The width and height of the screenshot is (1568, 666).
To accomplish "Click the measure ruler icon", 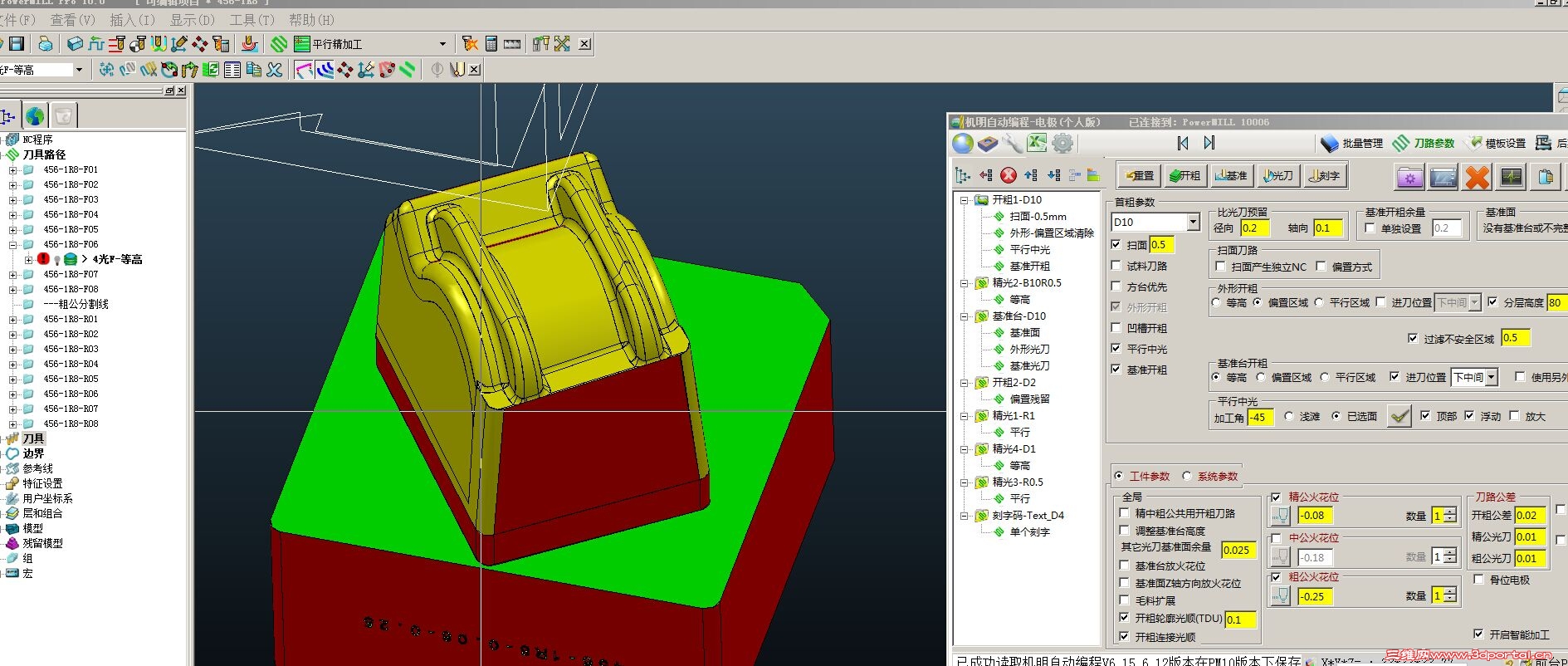I will tap(512, 43).
